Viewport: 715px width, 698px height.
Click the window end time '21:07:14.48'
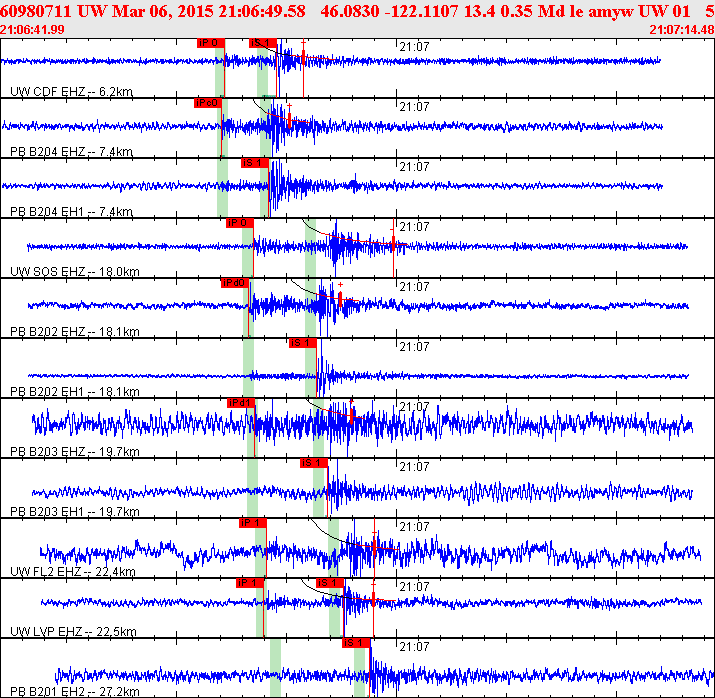pos(682,30)
